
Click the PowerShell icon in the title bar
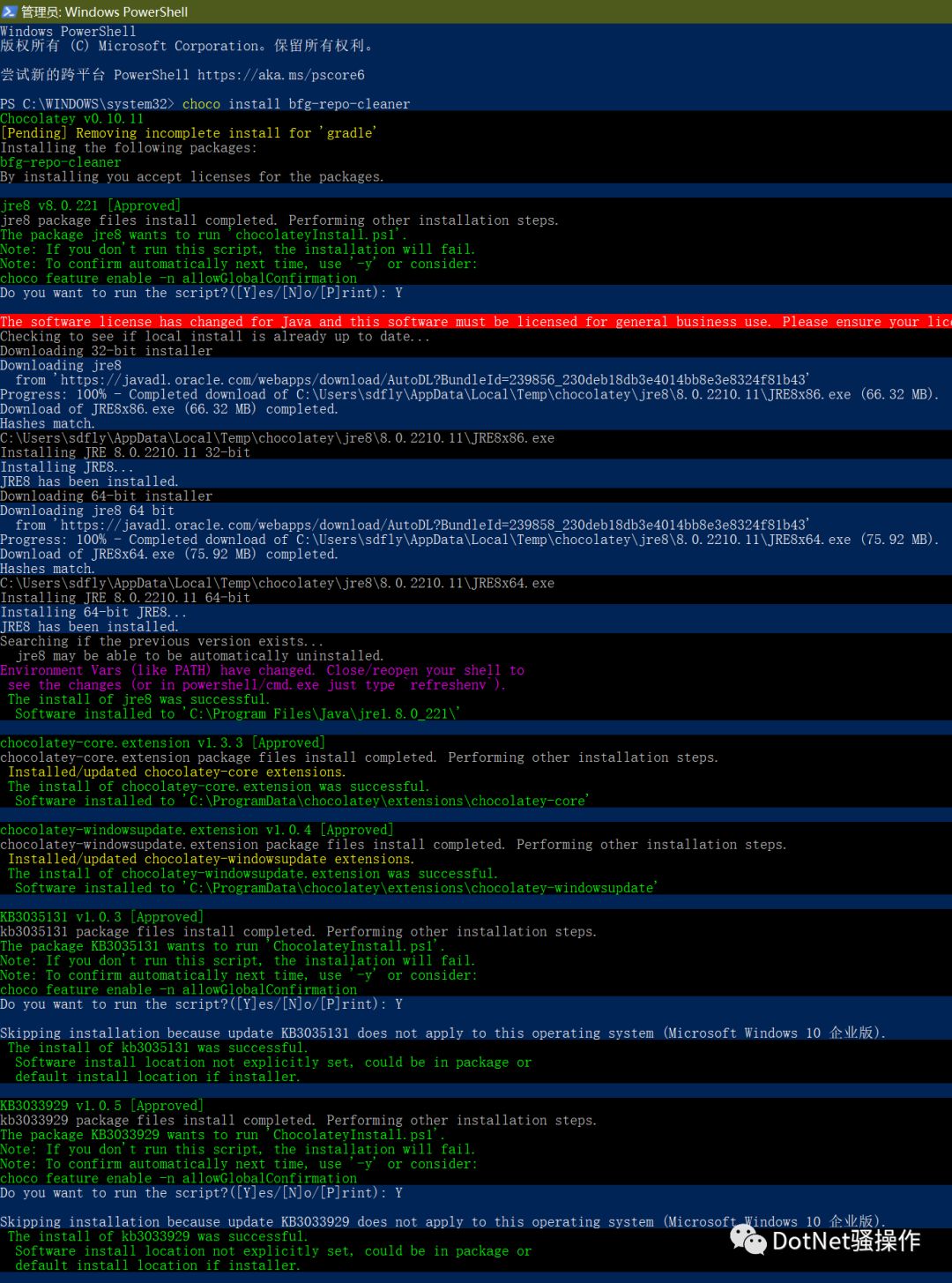point(10,11)
